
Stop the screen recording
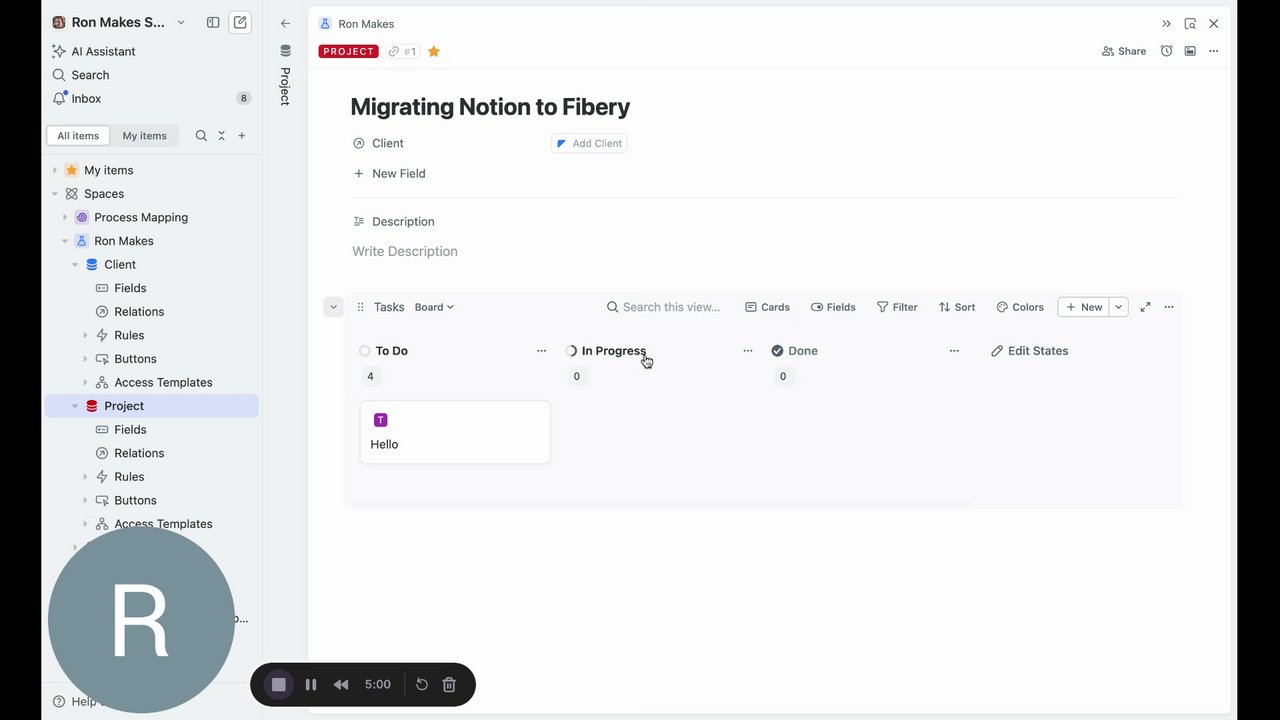[279, 685]
